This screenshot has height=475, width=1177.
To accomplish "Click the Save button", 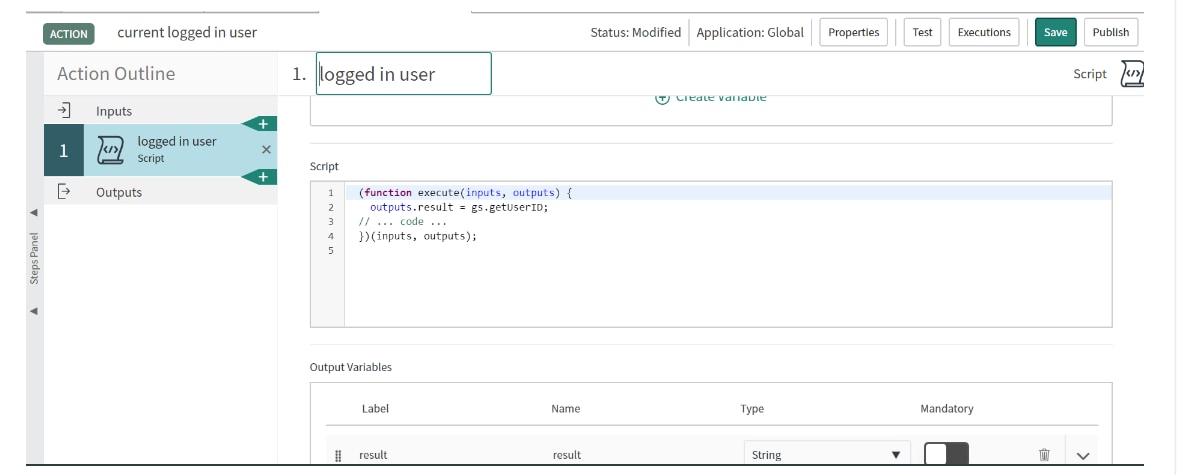I will click(x=1055, y=32).
